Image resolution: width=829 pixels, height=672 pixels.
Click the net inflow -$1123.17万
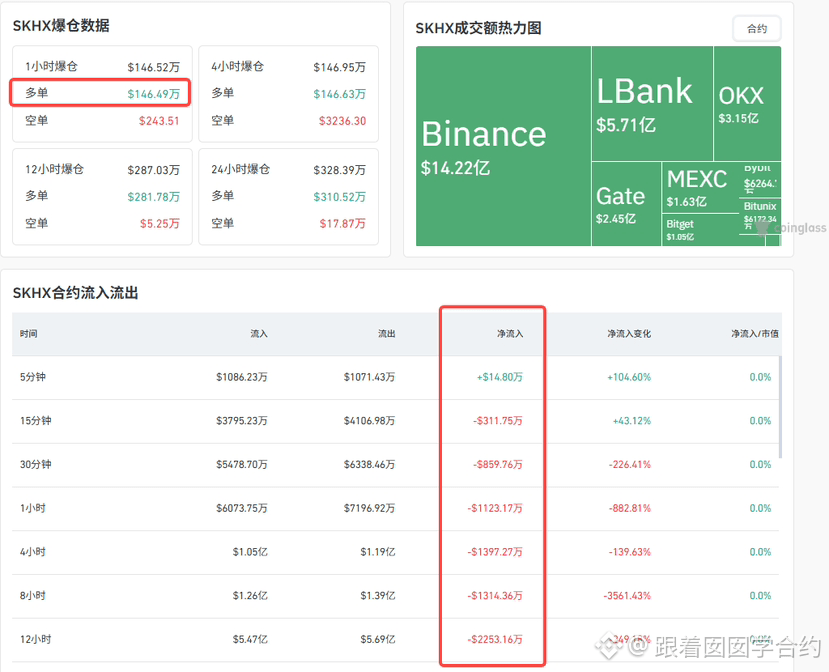tap(495, 508)
